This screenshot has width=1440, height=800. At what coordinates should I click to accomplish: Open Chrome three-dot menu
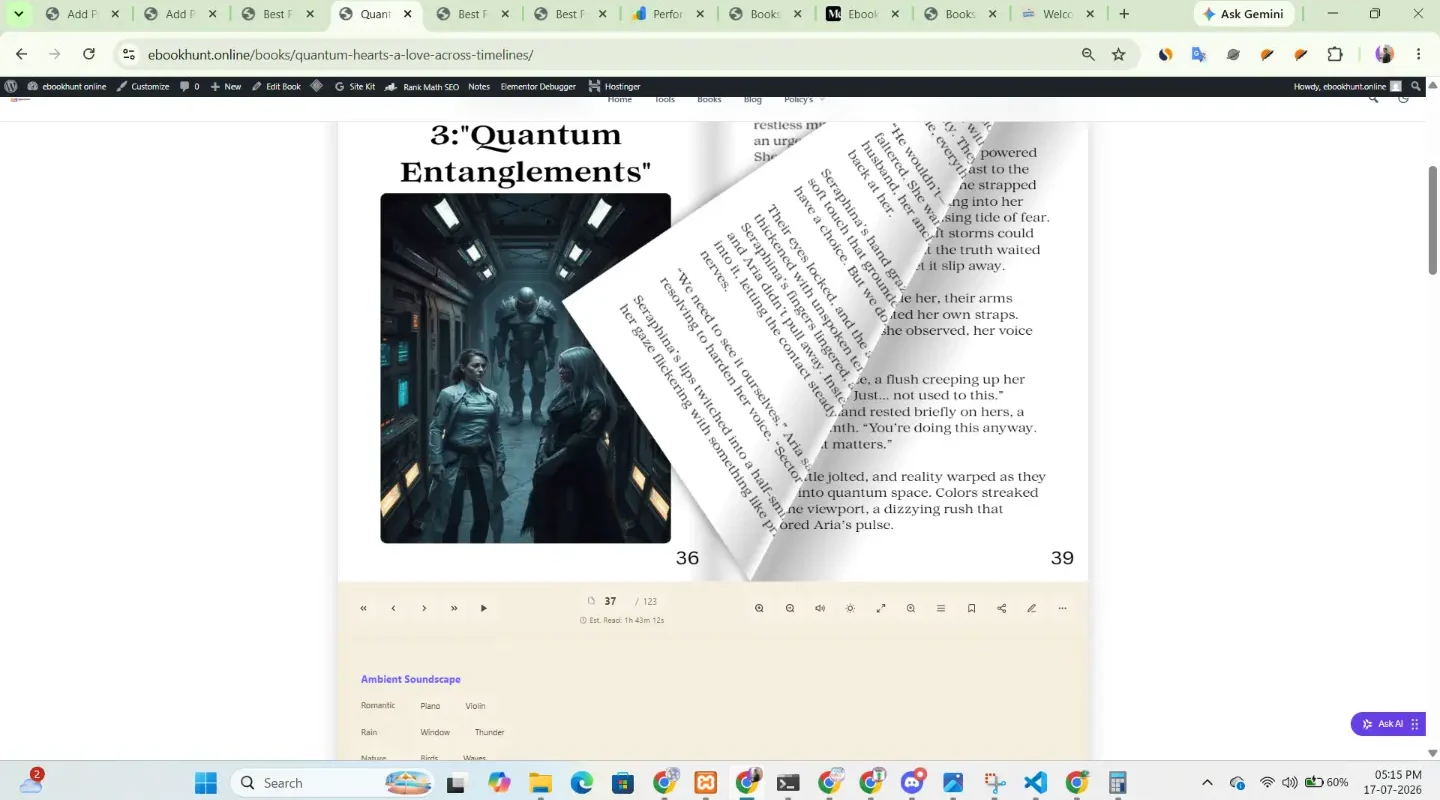1418,54
